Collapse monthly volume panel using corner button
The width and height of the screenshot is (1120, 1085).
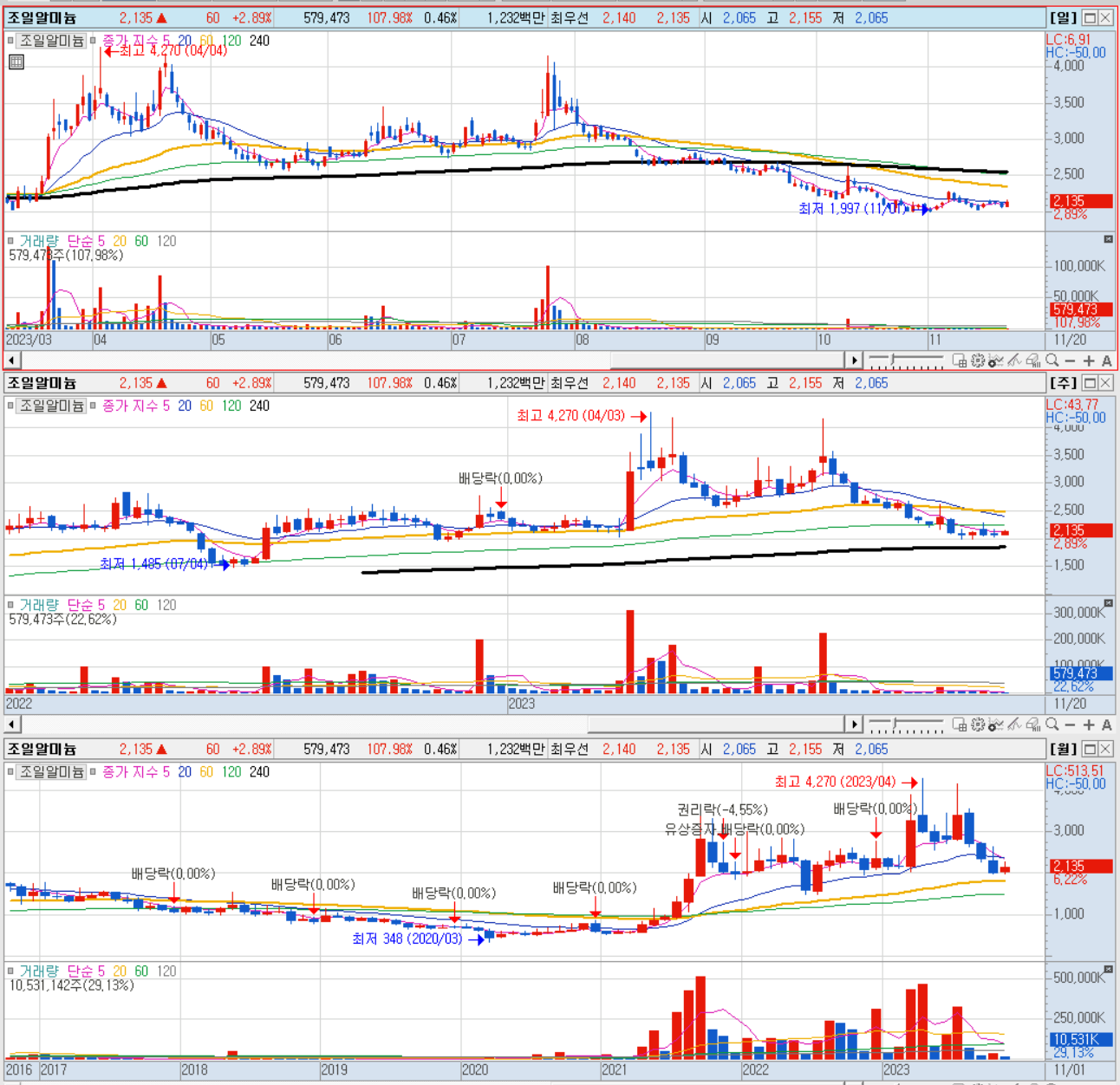[1109, 968]
